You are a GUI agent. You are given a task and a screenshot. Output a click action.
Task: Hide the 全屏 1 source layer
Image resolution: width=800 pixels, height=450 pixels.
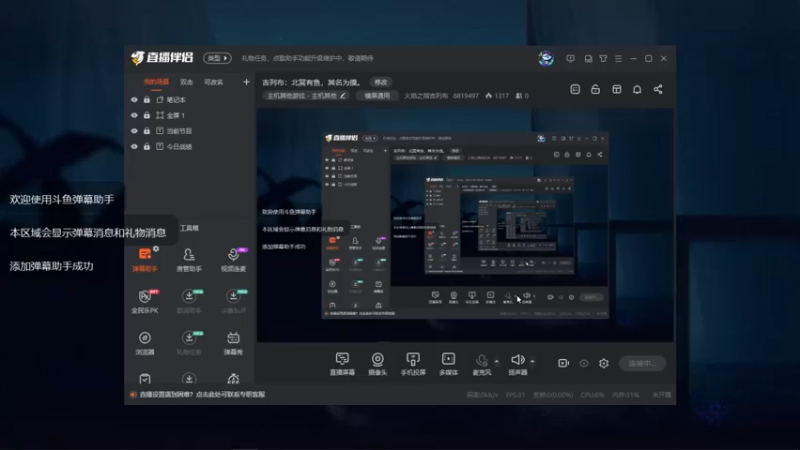tap(134, 115)
